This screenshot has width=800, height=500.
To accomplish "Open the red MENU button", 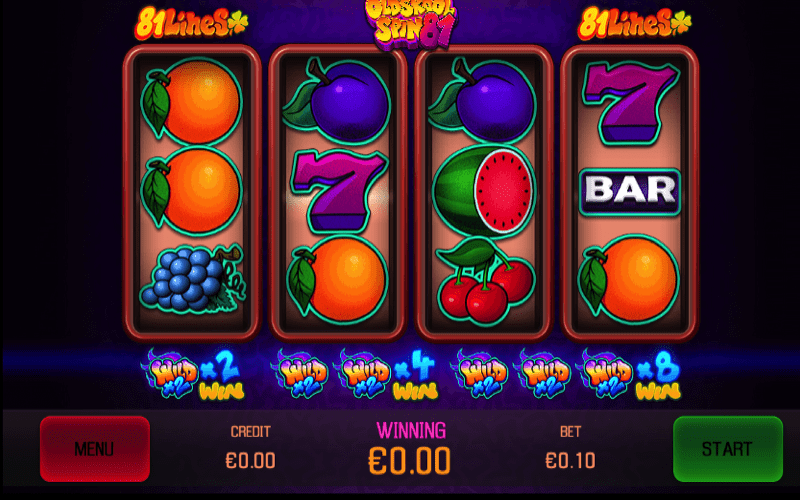I will click(95, 449).
